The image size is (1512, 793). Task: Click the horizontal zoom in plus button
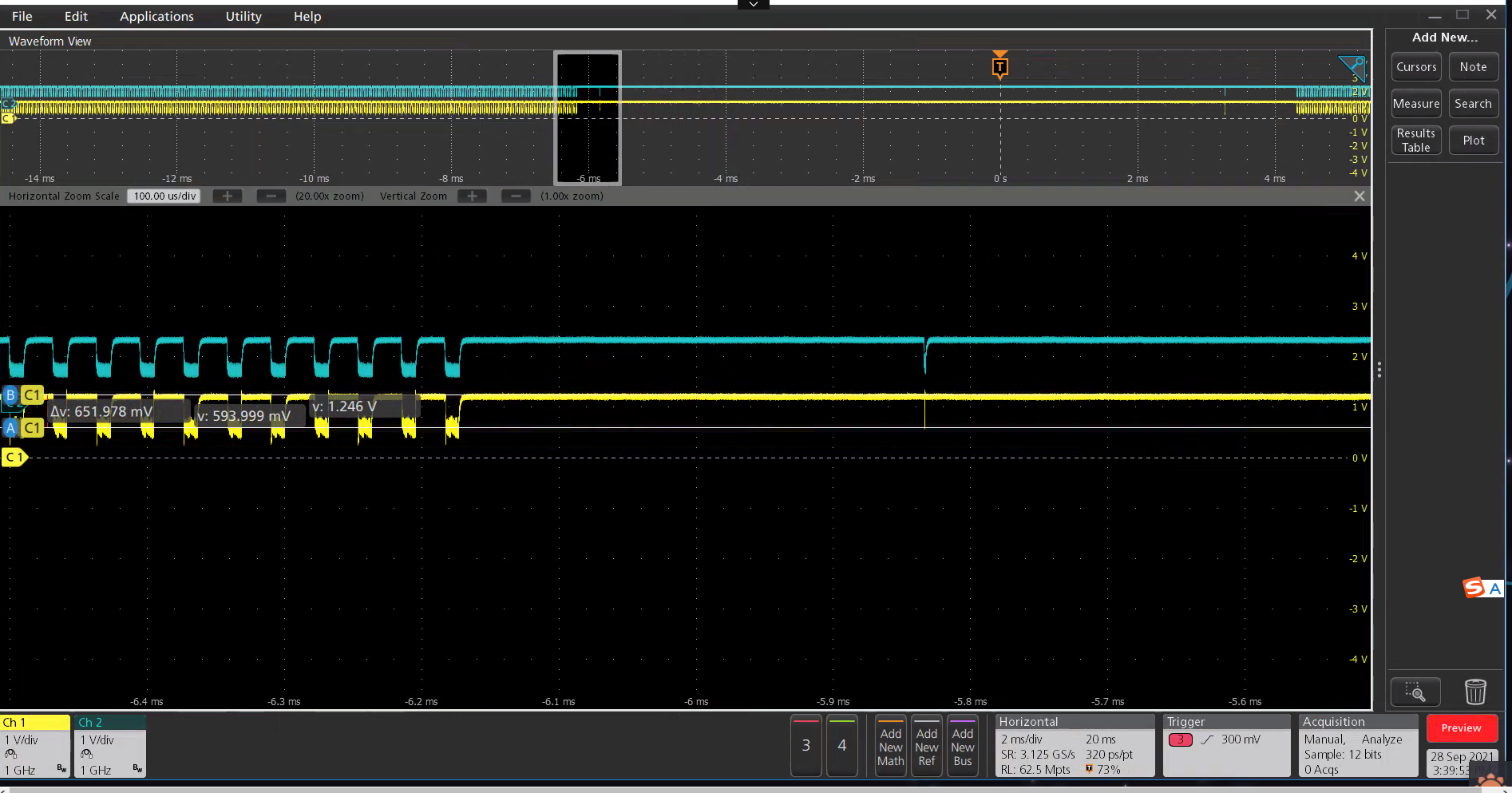pos(228,196)
